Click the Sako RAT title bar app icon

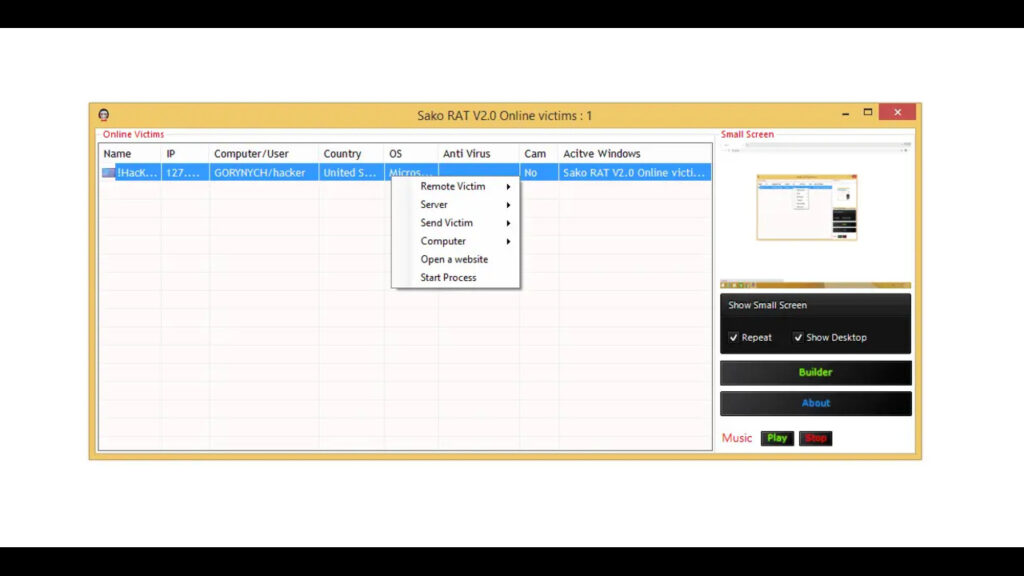104,115
